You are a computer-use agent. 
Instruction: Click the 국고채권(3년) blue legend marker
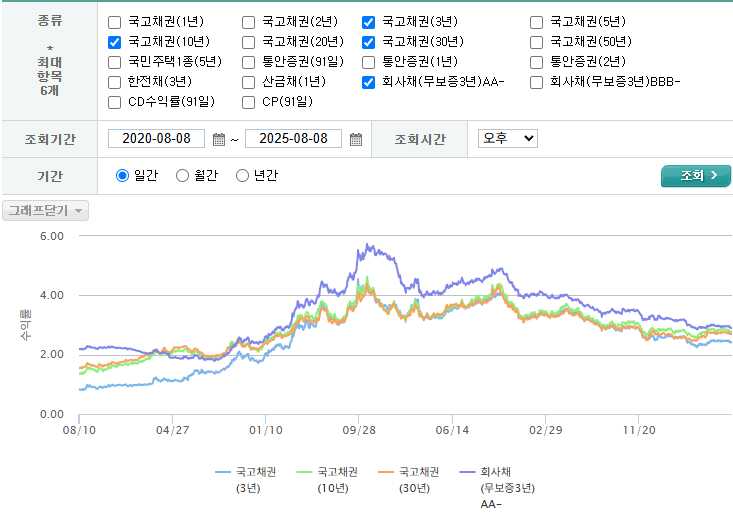coord(222,471)
